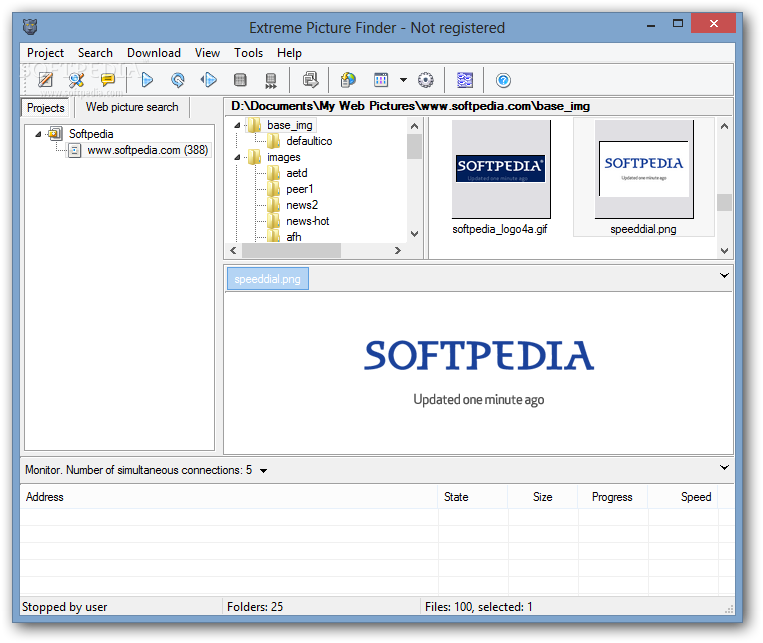Click the thumbnail view mode icon
Image resolution: width=763 pixels, height=643 pixels.
(x=381, y=80)
